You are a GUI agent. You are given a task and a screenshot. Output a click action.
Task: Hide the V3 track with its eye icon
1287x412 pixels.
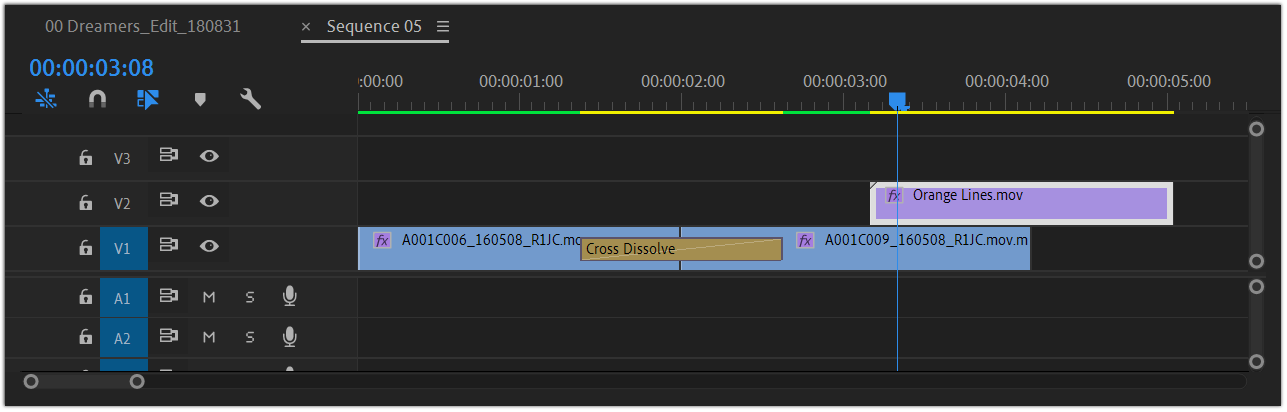coord(209,156)
